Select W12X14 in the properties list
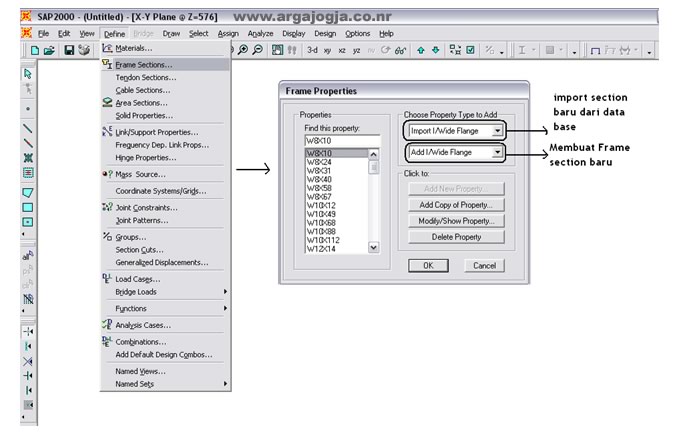 point(337,248)
